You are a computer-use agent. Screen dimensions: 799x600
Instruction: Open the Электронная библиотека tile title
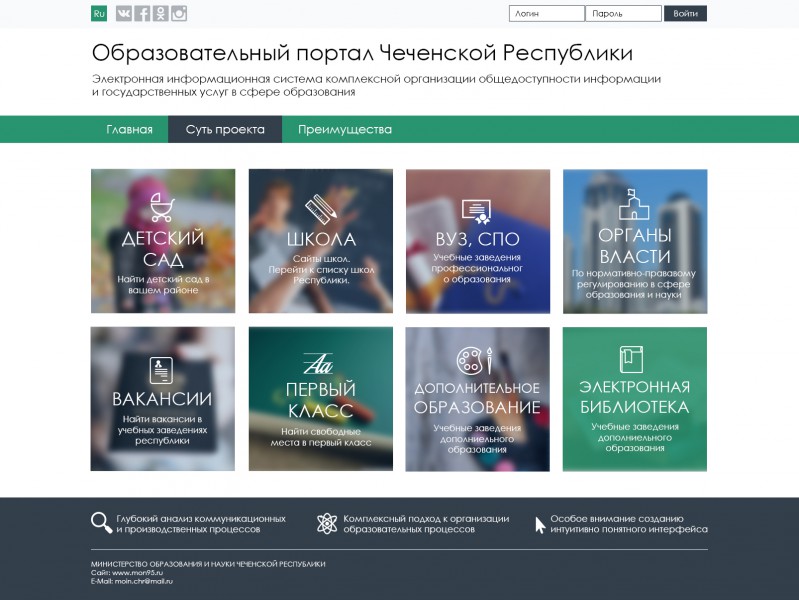[634, 397]
